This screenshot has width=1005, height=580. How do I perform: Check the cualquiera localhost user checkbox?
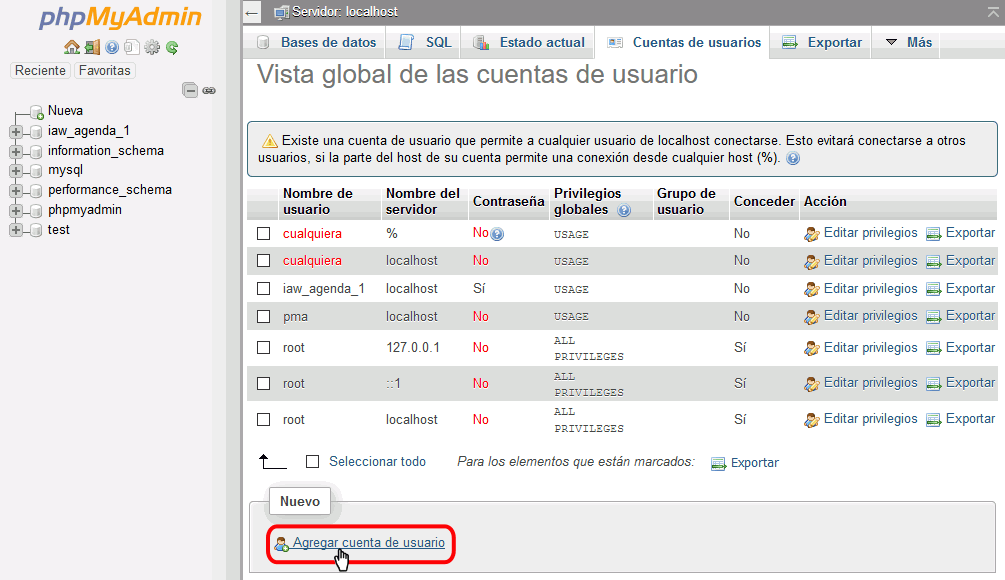pos(263,260)
